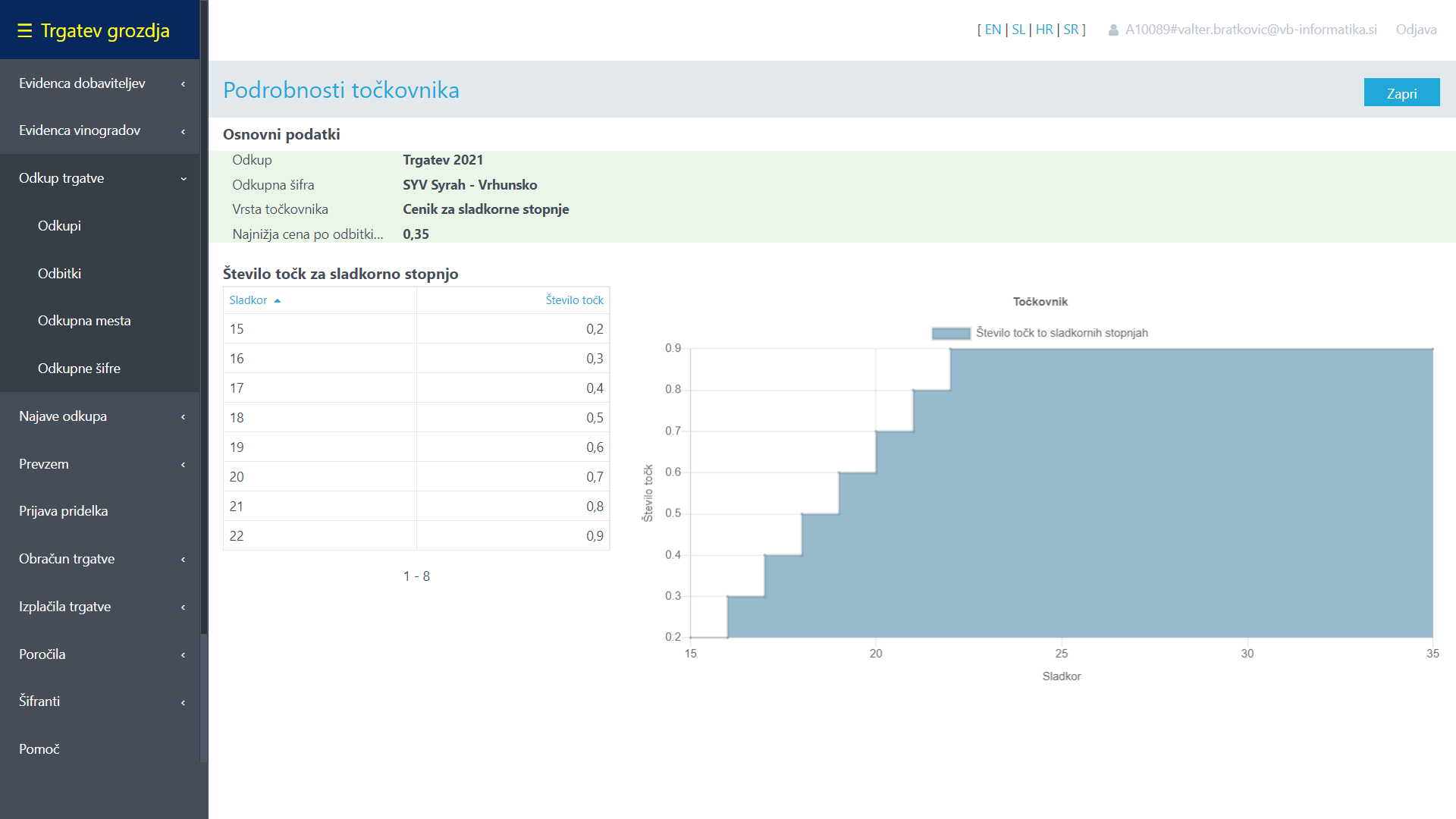Image resolution: width=1456 pixels, height=819 pixels.
Task: Click lowest price value 0,35
Action: coord(416,234)
